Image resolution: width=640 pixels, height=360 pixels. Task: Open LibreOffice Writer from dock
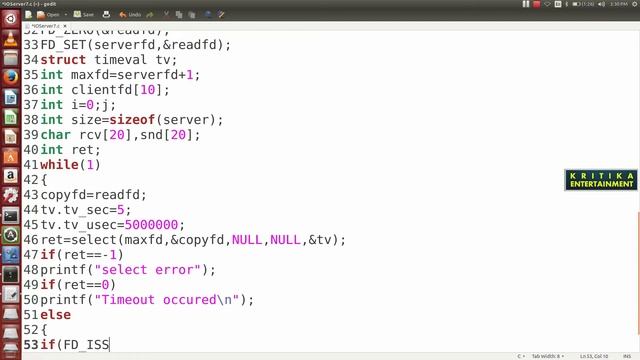11,98
